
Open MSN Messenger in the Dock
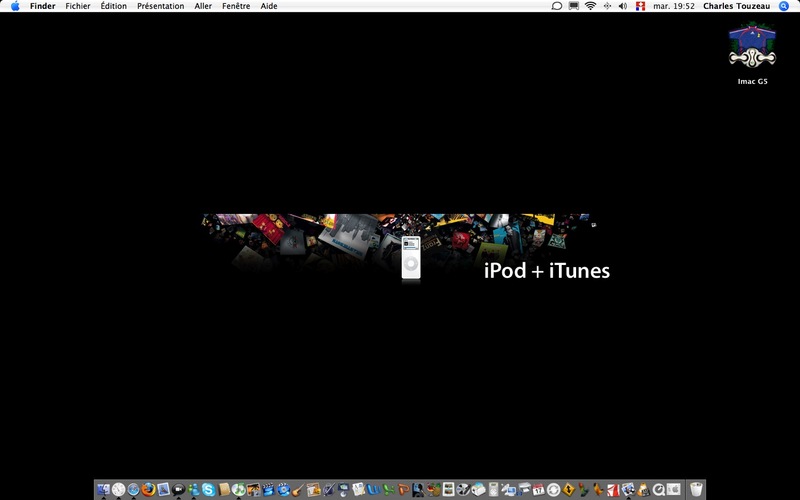click(194, 489)
